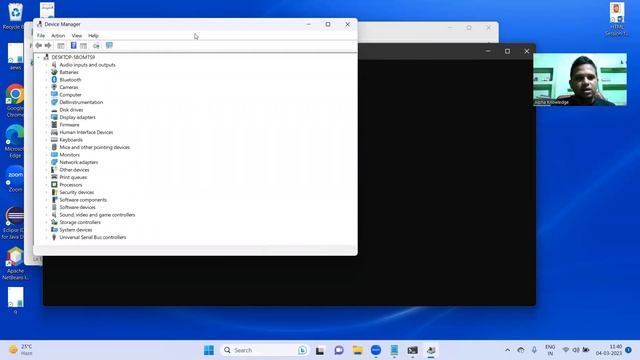Click the volume icon in the system tray
The height and width of the screenshot is (360, 640).
pos(576,350)
